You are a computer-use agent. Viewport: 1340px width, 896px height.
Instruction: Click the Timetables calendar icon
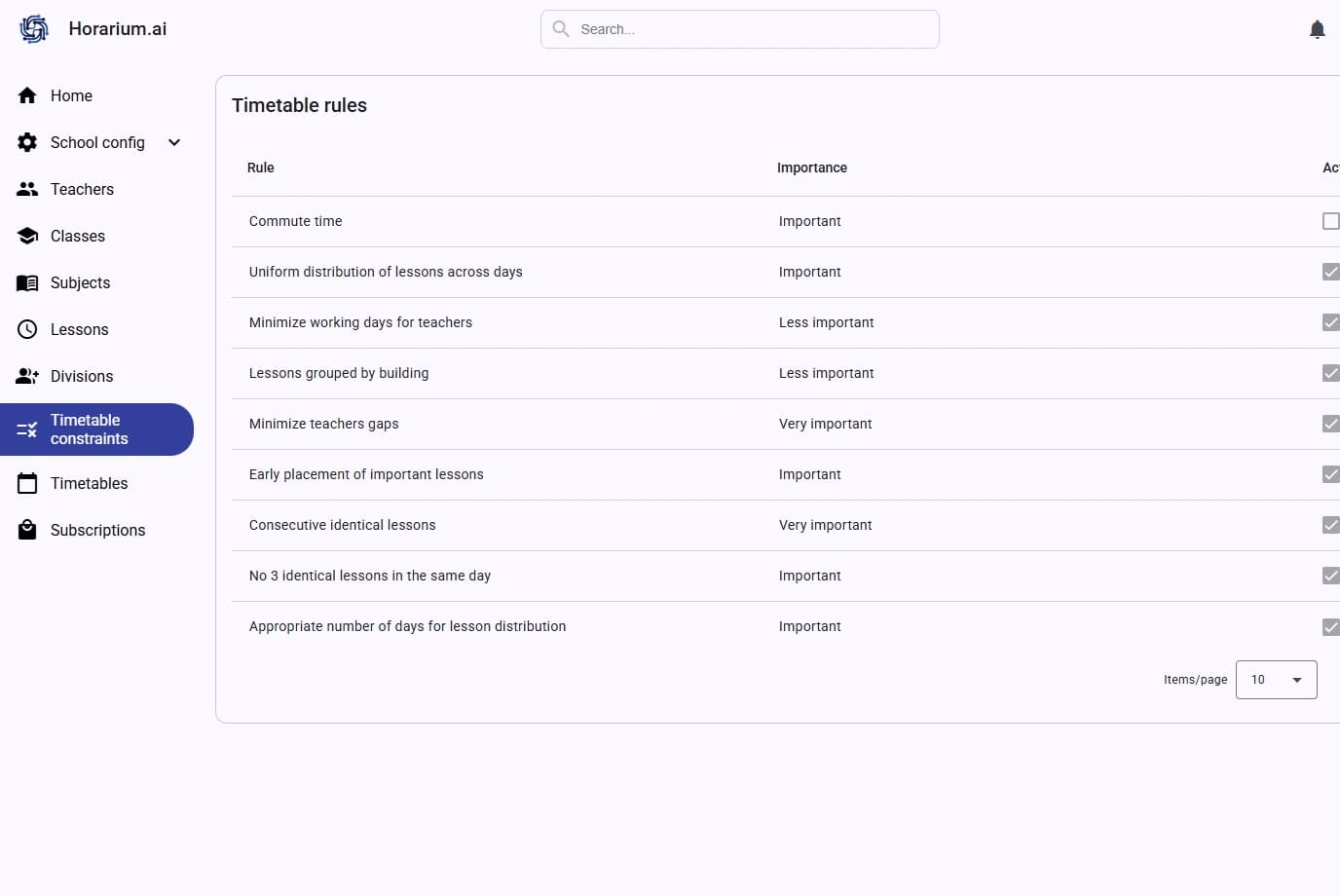pos(27,483)
